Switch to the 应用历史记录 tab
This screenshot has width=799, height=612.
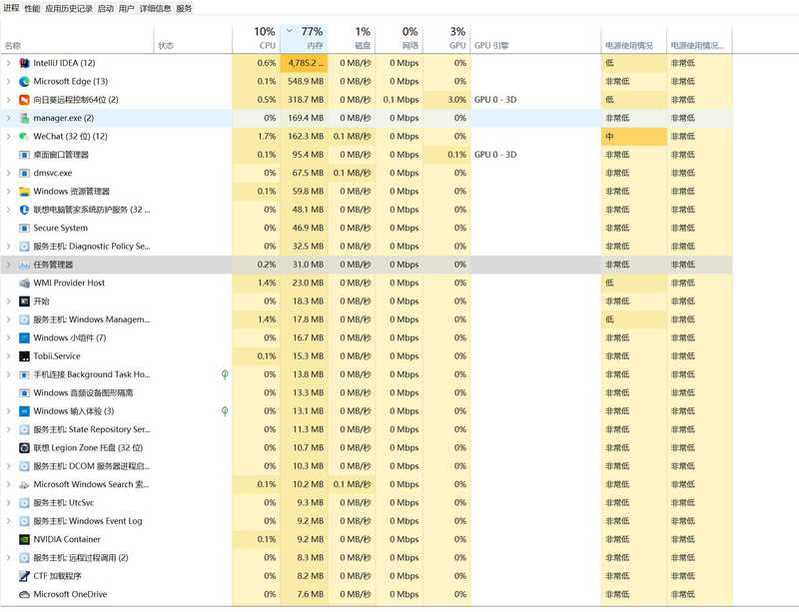[x=69, y=8]
